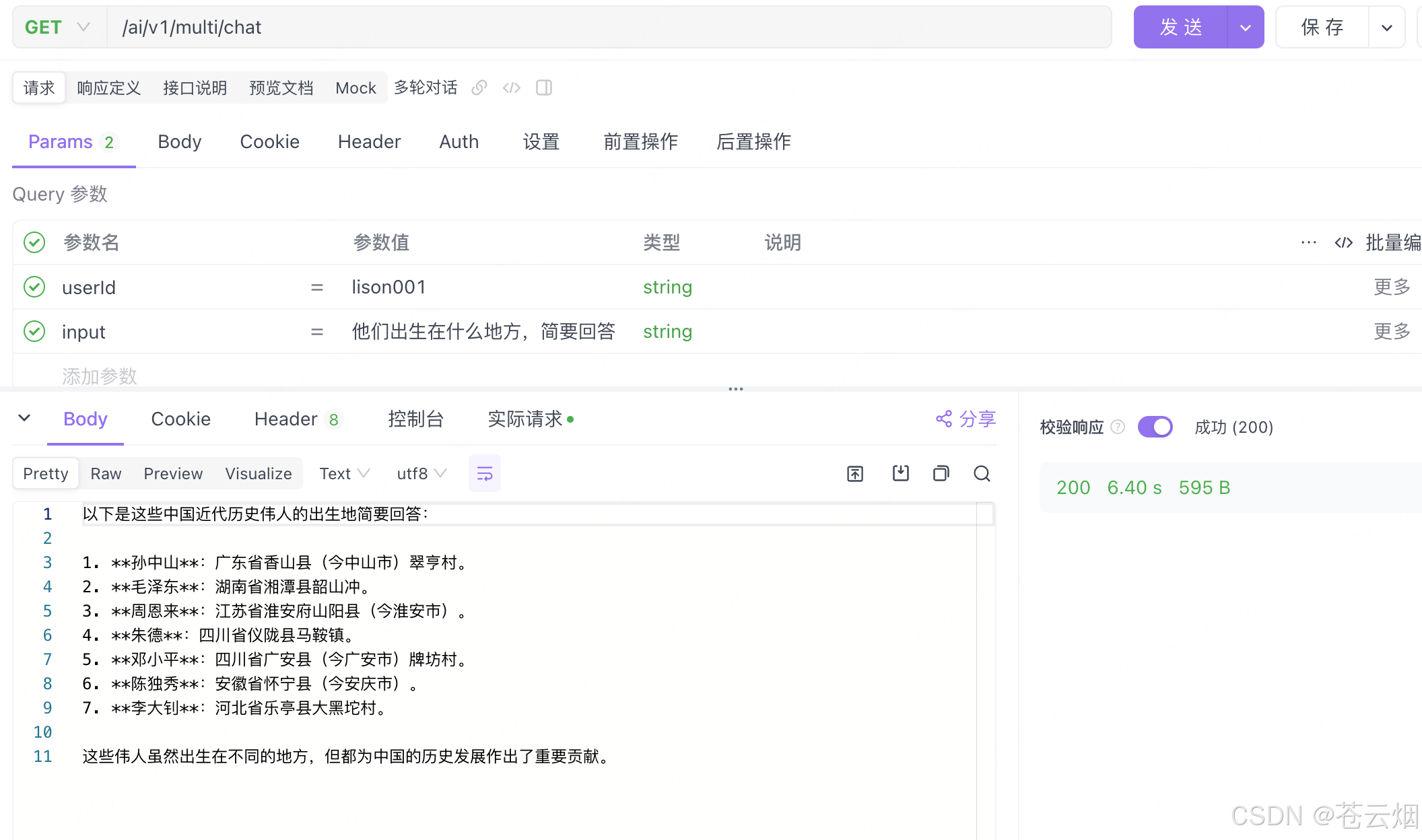
Task: Search within the response body
Action: click(x=982, y=474)
